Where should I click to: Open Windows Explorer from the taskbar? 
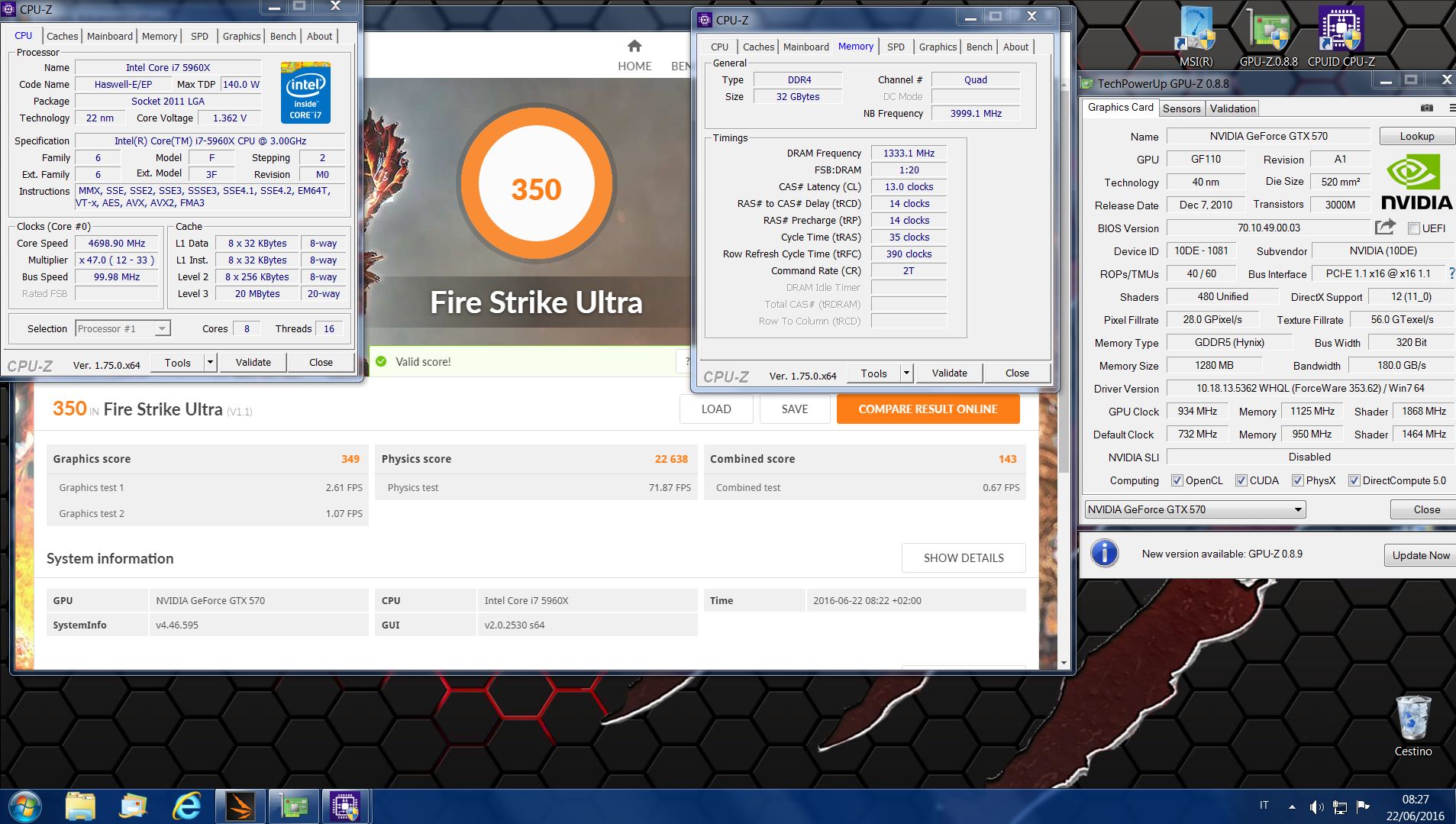coord(80,806)
